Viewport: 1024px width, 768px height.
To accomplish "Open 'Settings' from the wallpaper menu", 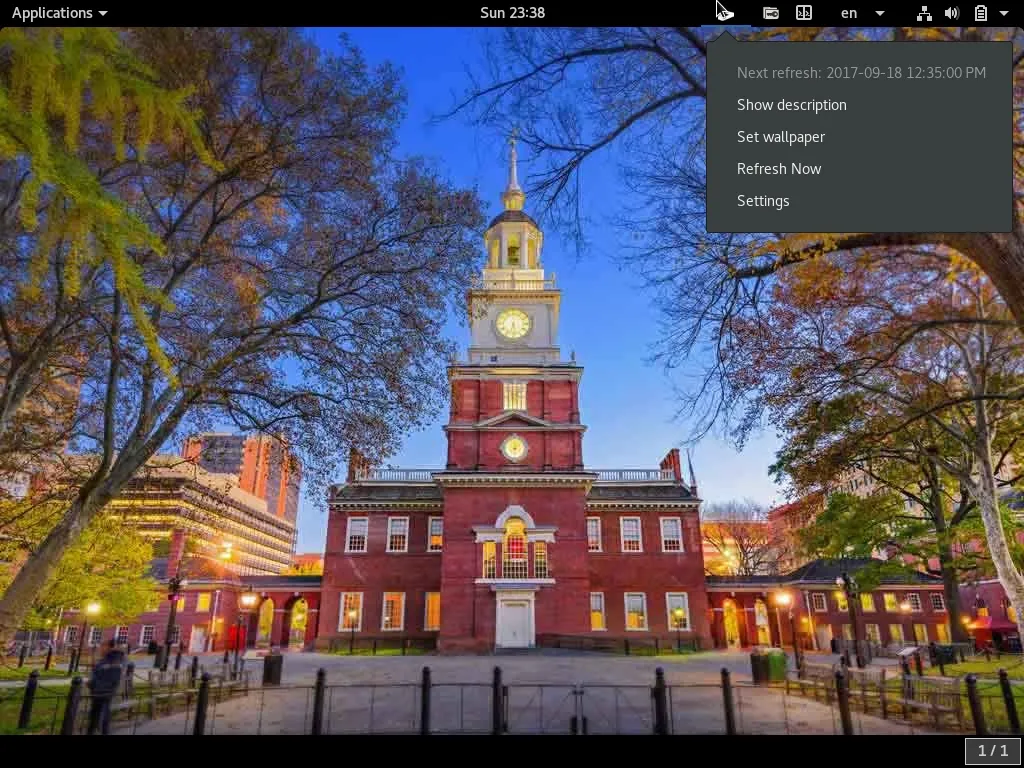I will (x=763, y=201).
